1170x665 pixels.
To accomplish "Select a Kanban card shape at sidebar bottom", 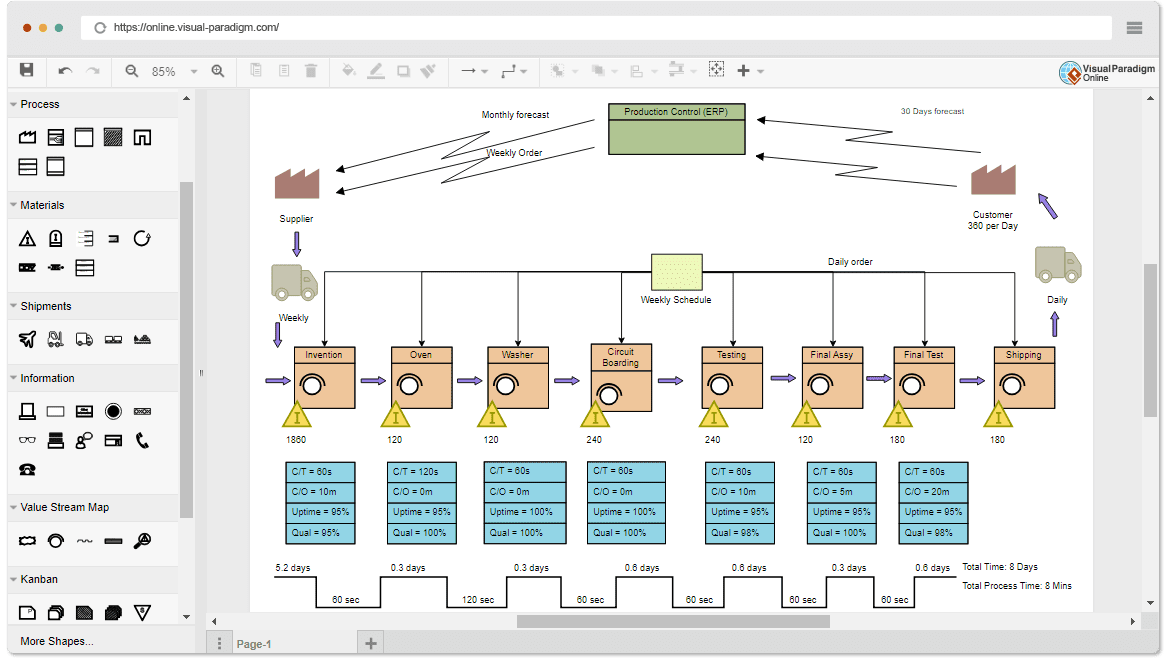I will [27, 611].
